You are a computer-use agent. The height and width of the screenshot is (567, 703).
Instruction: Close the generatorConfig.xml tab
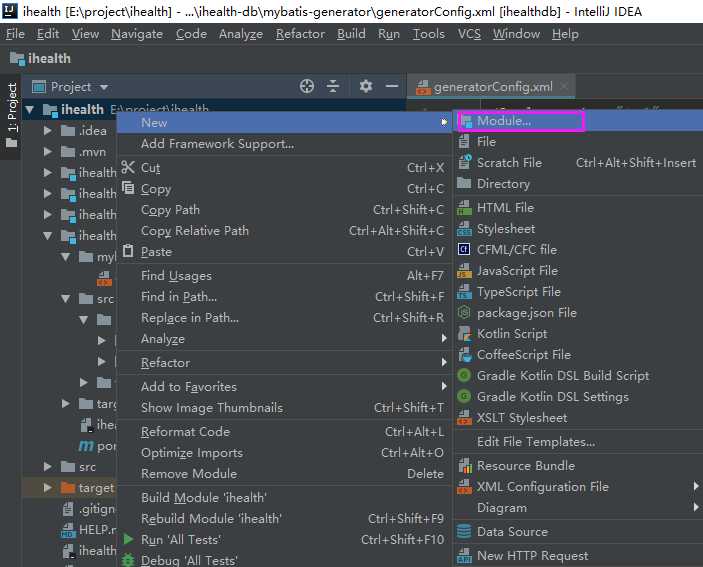point(564,86)
